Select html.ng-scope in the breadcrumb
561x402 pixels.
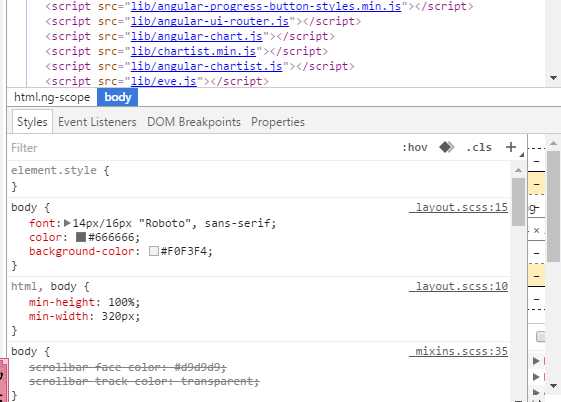[x=52, y=97]
